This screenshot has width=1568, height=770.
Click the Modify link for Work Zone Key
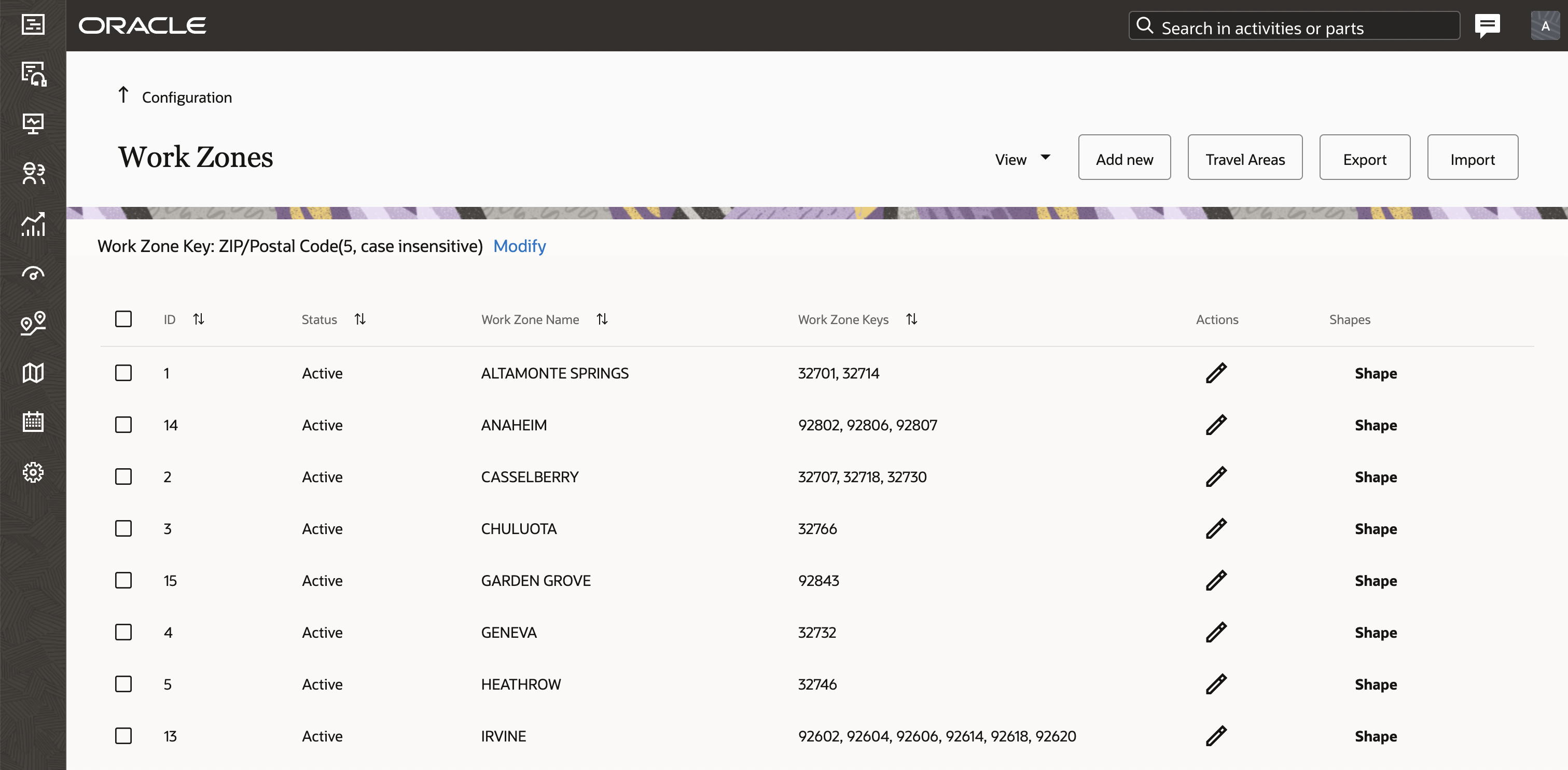[x=519, y=246]
